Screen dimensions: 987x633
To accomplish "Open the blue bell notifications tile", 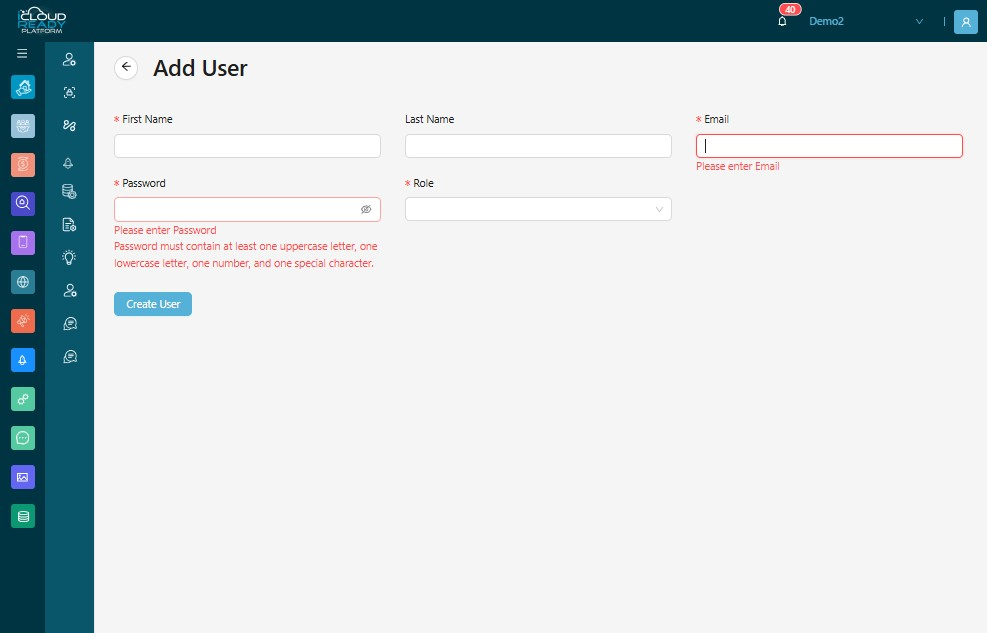I will (x=23, y=360).
